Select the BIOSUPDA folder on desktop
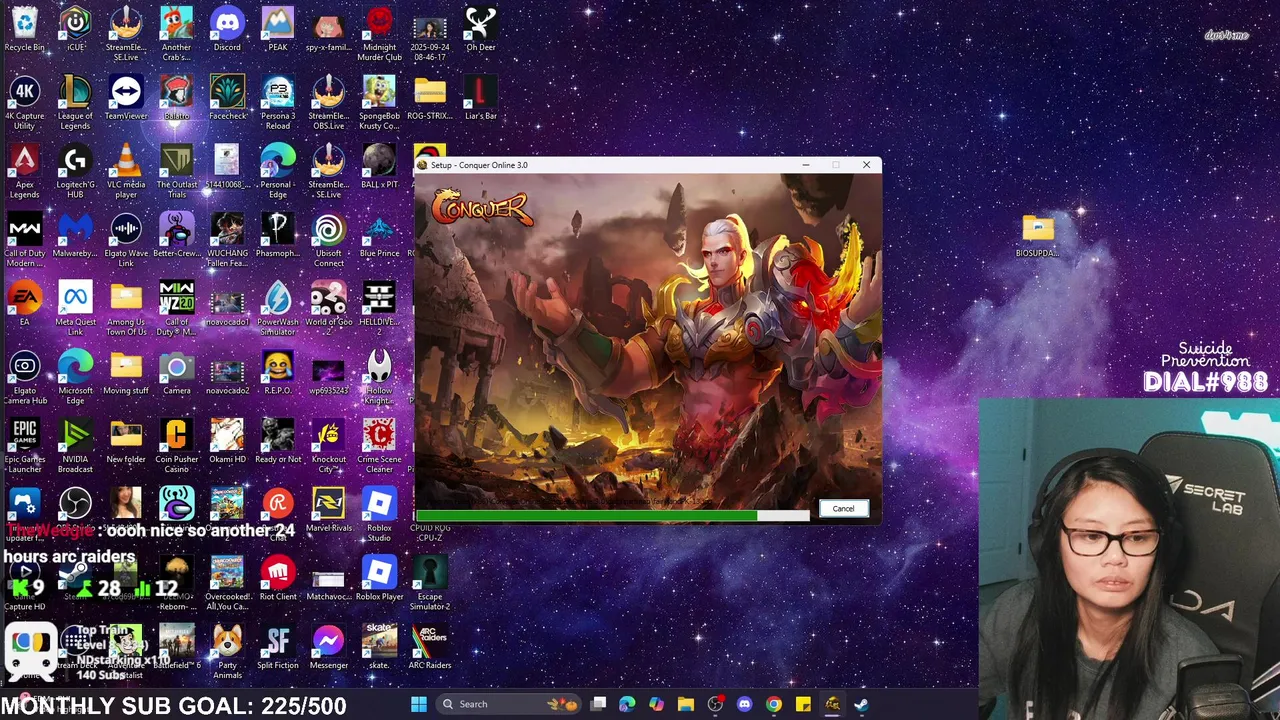 1037,236
